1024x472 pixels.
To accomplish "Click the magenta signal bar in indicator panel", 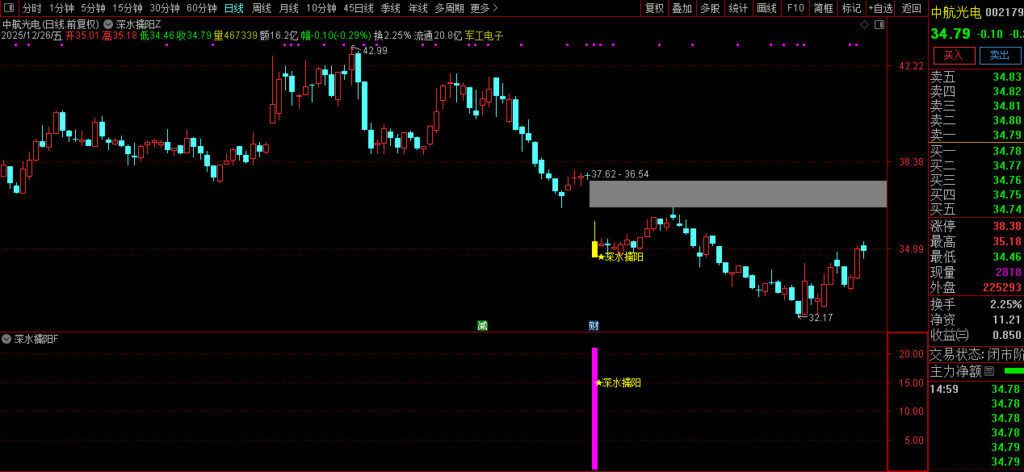I will click(595, 408).
